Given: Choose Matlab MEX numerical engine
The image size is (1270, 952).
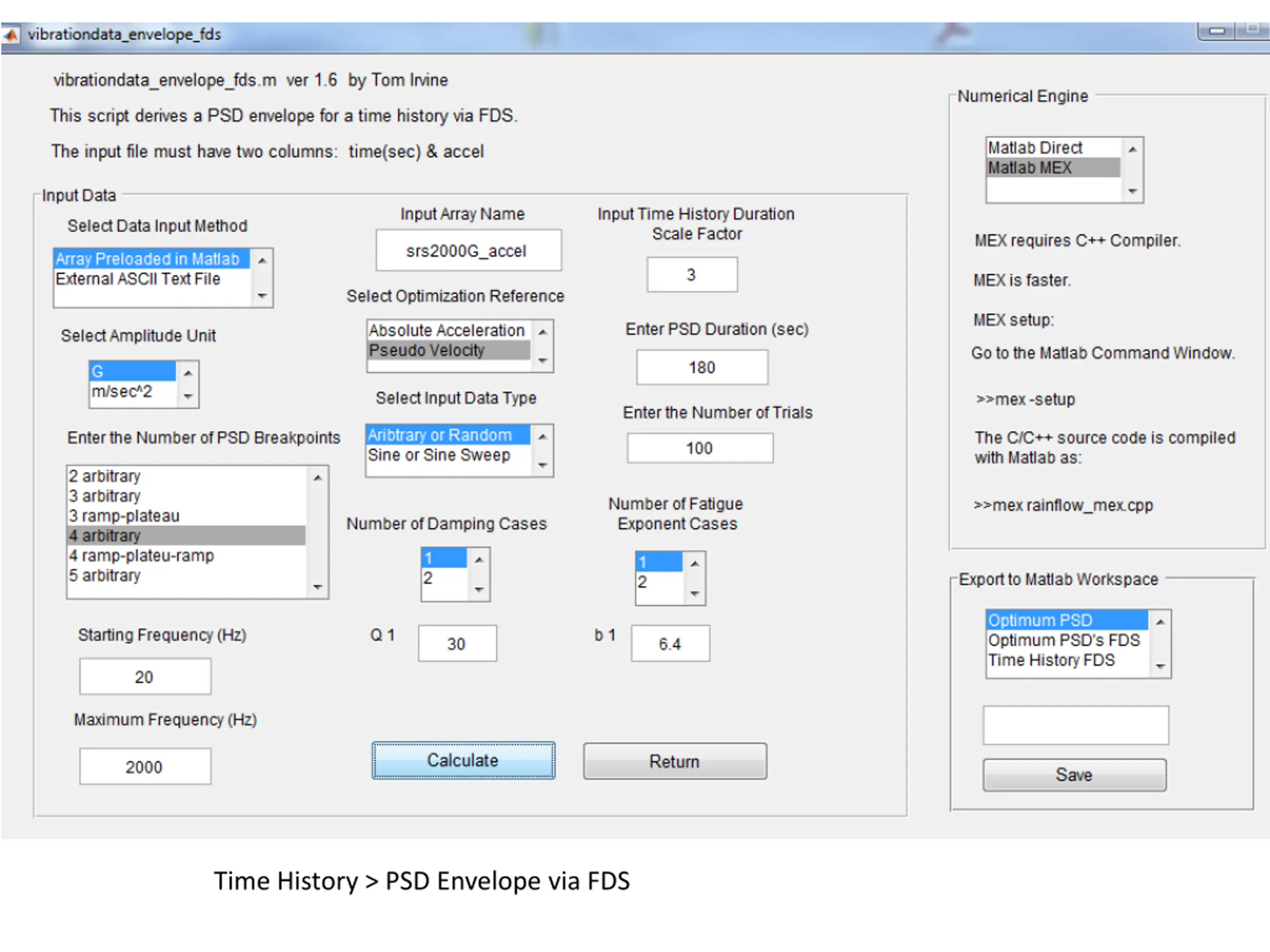Looking at the screenshot, I should tap(1054, 168).
